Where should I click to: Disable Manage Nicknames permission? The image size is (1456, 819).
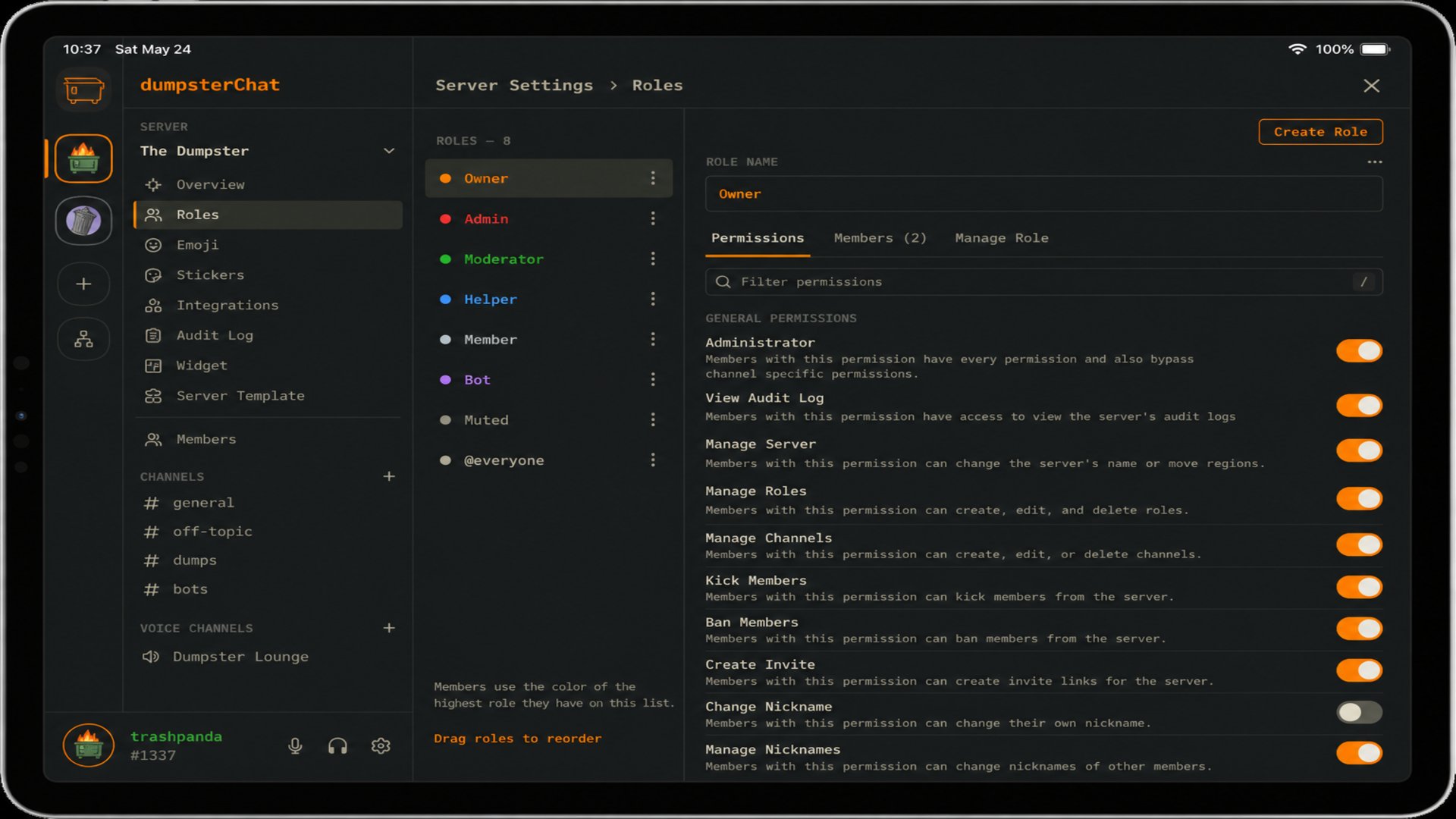tap(1359, 753)
